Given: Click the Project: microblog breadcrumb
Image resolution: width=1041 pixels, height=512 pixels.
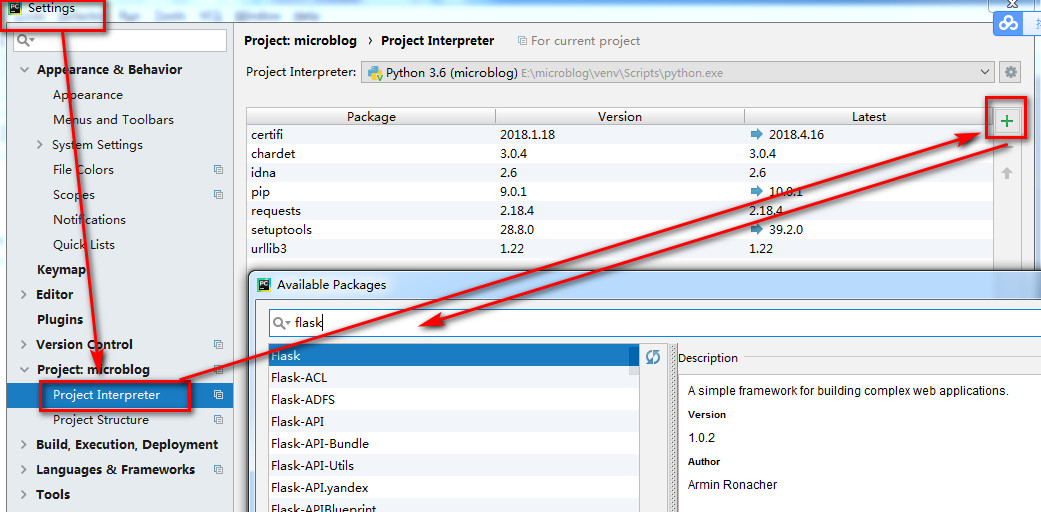Looking at the screenshot, I should 300,41.
